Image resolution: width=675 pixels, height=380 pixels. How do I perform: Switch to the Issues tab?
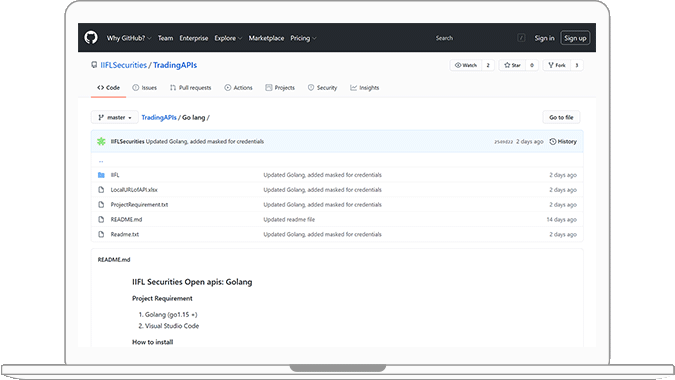[145, 87]
